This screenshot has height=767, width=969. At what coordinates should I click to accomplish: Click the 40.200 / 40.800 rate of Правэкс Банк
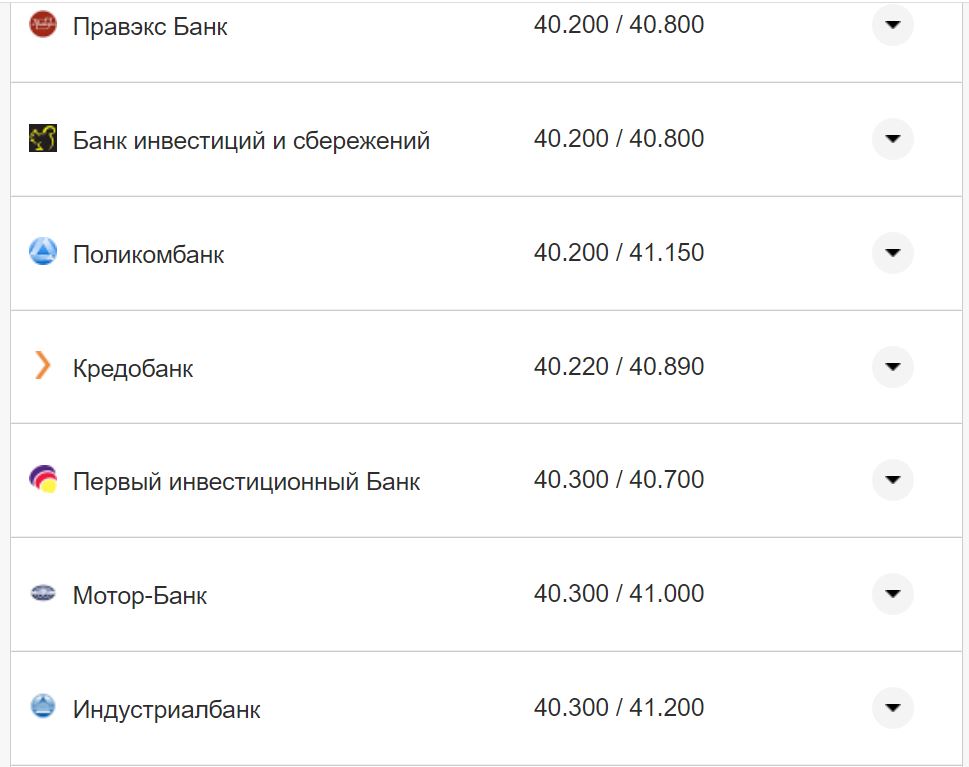(620, 25)
